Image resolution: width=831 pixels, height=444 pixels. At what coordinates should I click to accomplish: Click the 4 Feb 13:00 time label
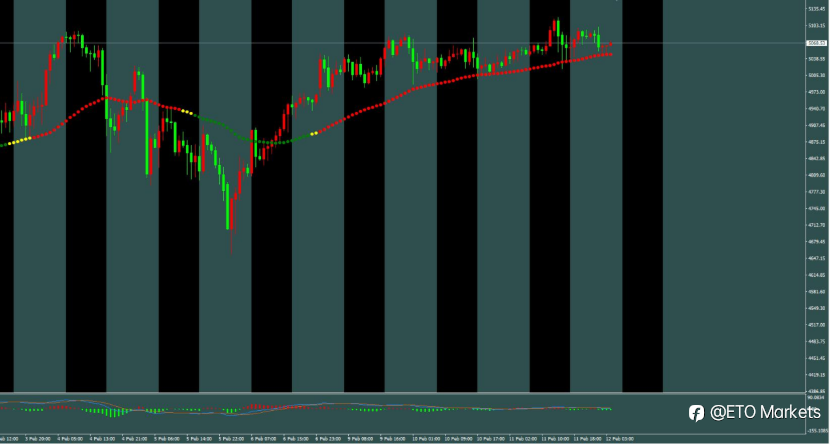(103, 439)
